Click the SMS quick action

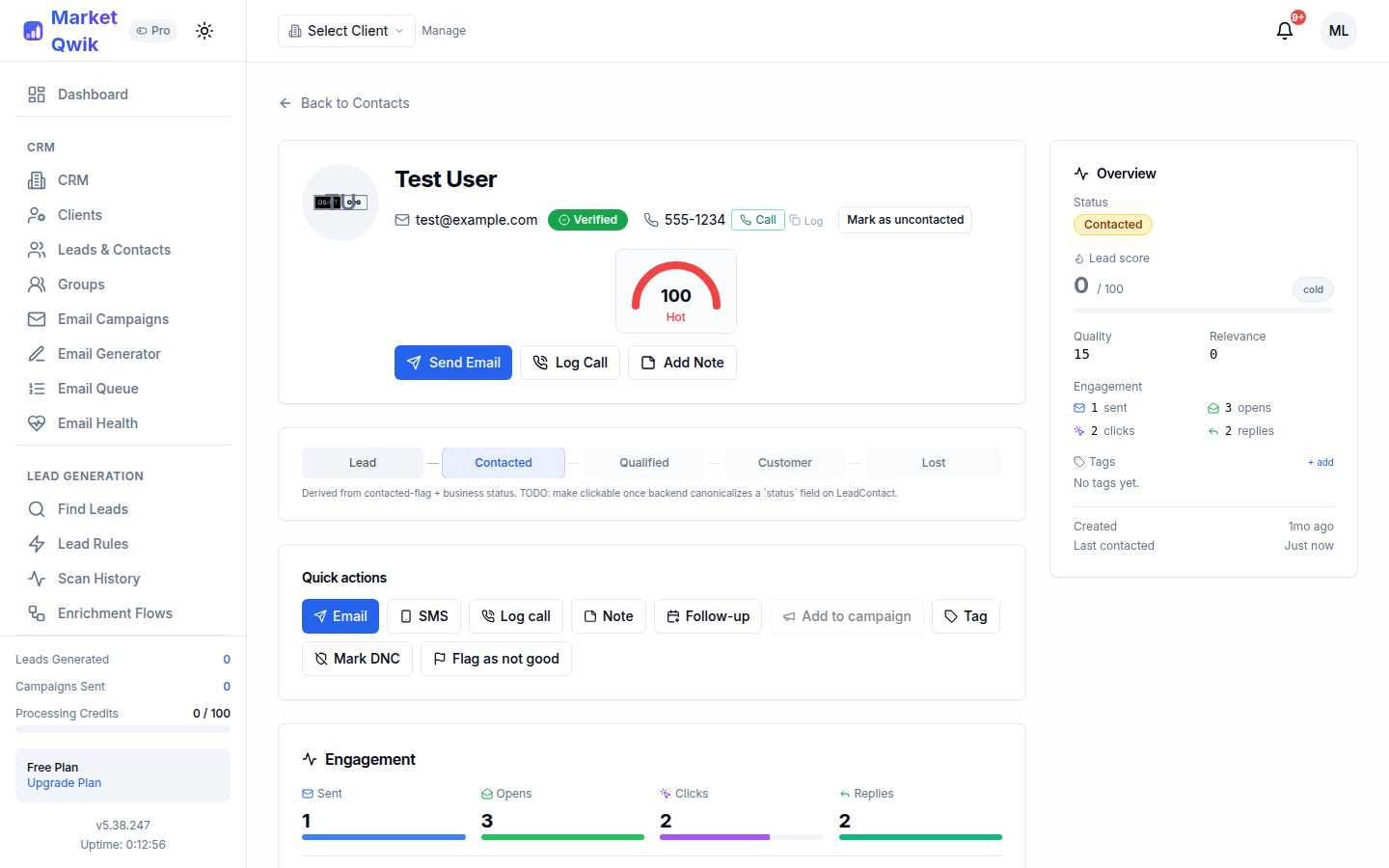[x=423, y=616]
